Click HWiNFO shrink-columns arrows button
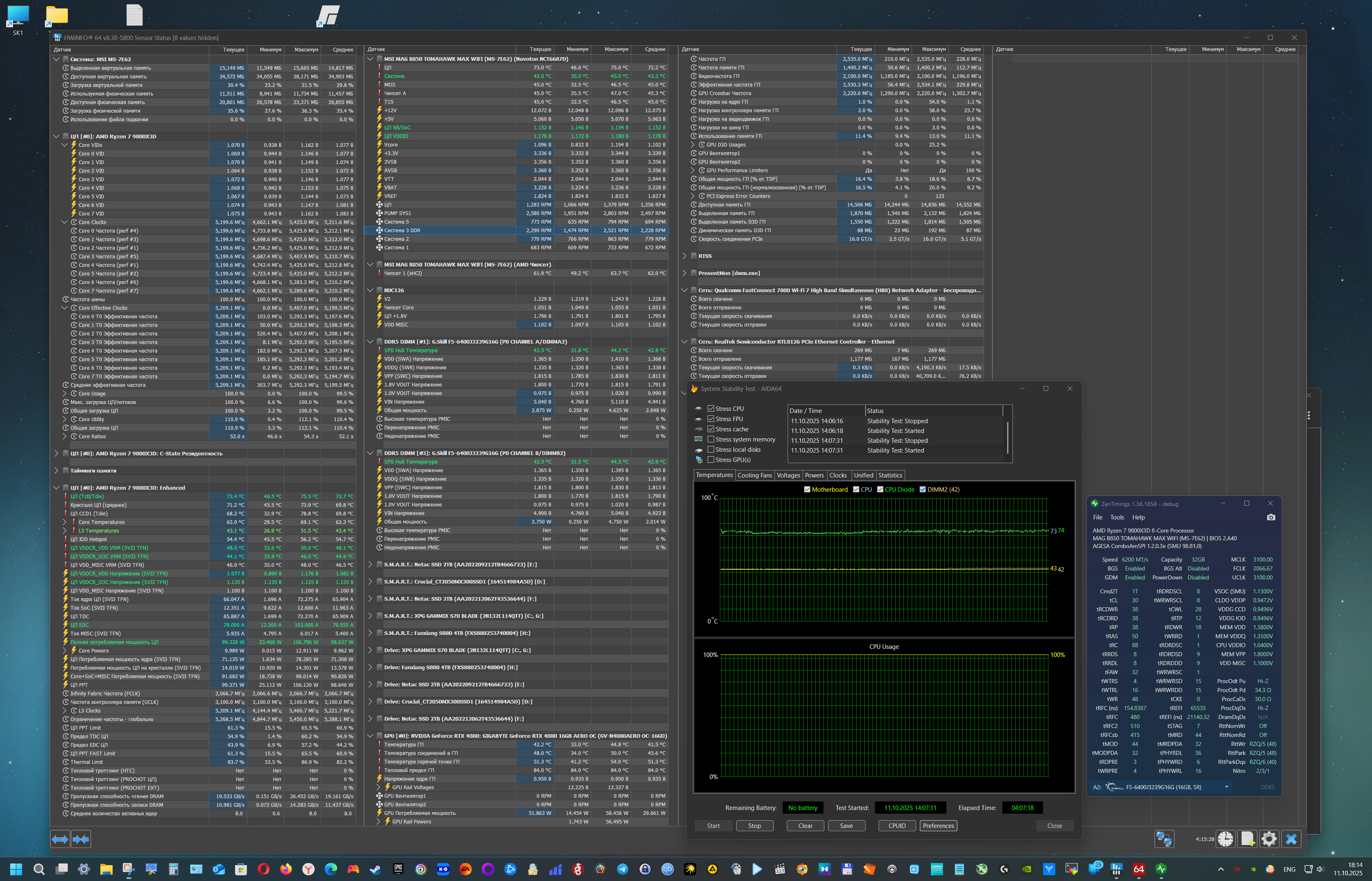The image size is (1372, 881). pyautogui.click(x=81, y=839)
